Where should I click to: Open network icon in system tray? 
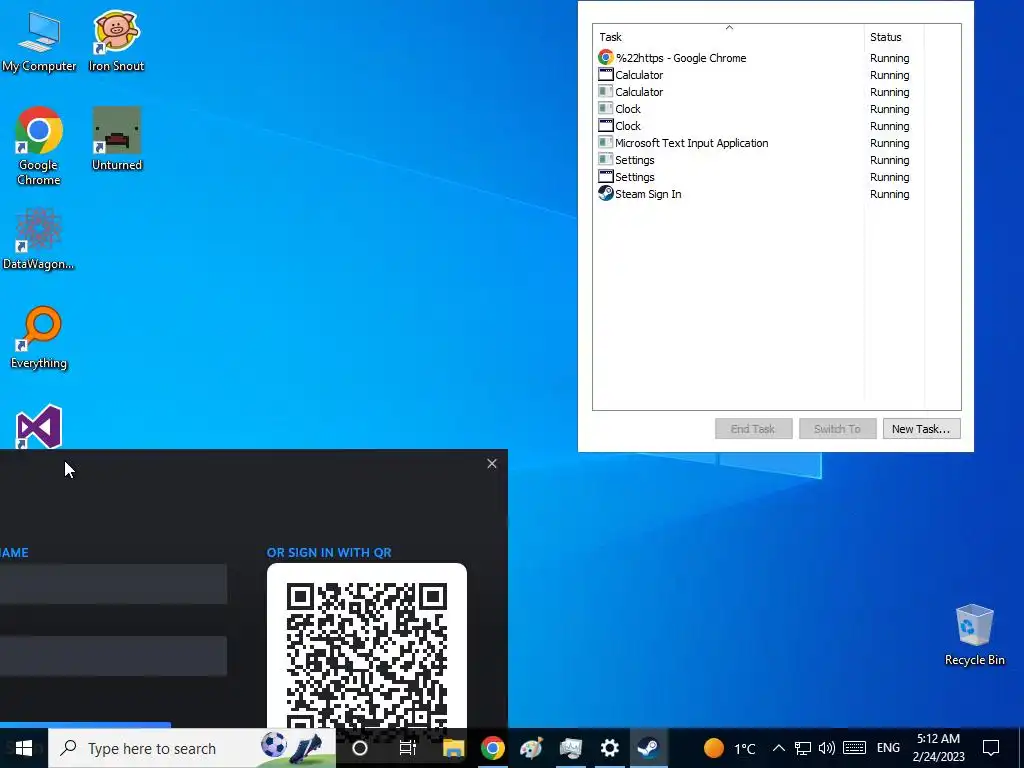click(803, 748)
